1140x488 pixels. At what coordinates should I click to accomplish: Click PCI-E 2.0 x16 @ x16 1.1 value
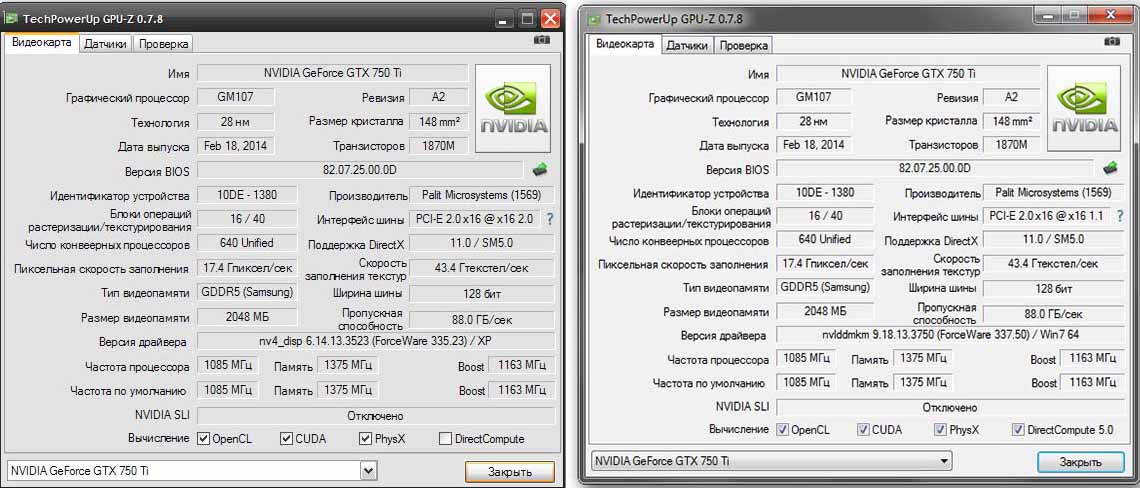1047,216
